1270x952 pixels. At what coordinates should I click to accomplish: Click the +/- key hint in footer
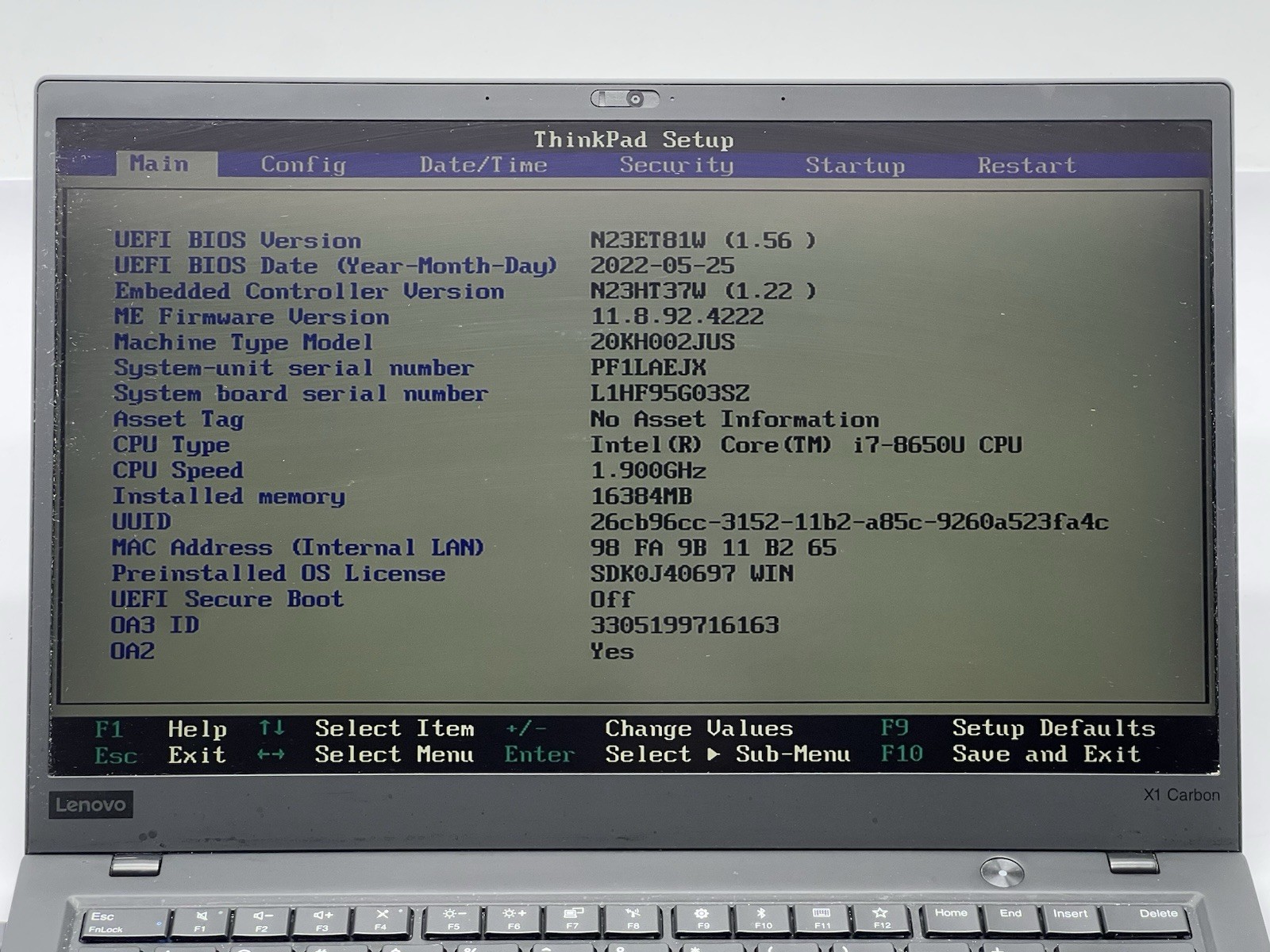[x=525, y=727]
